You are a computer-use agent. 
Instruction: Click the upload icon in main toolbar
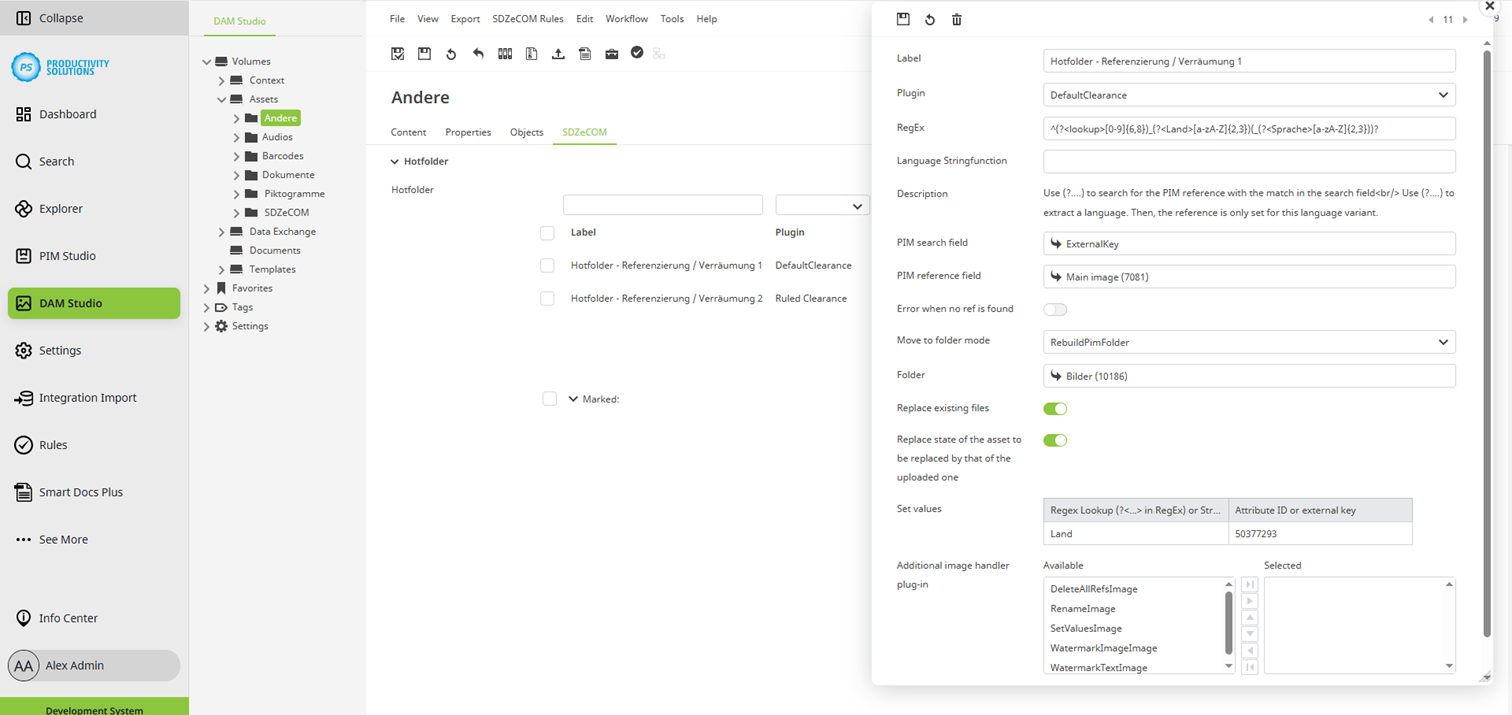pos(558,54)
